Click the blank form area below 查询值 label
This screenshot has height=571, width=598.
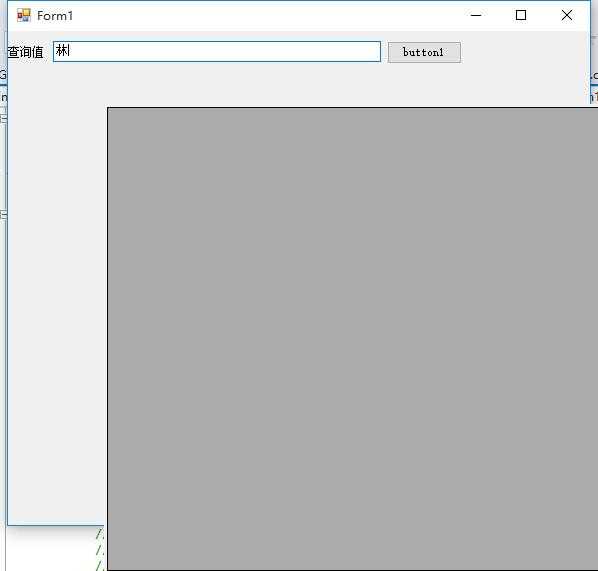pos(55,267)
